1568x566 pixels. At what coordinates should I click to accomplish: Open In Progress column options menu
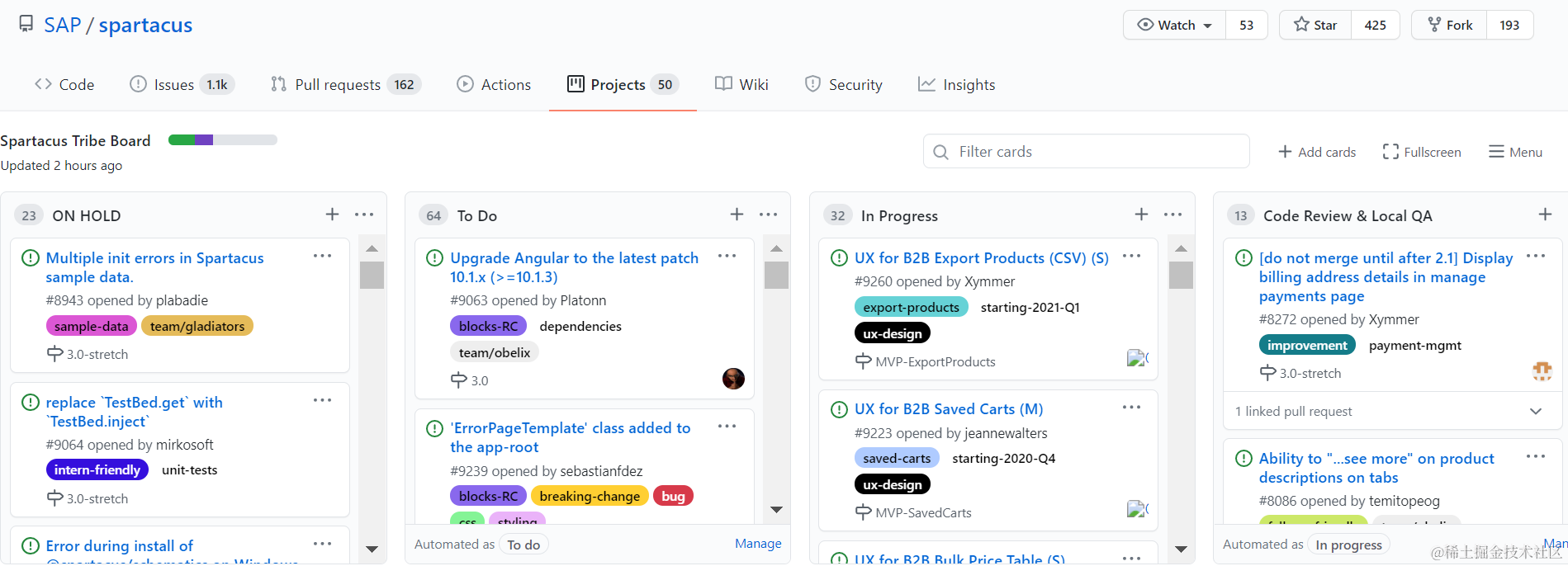point(1172,215)
